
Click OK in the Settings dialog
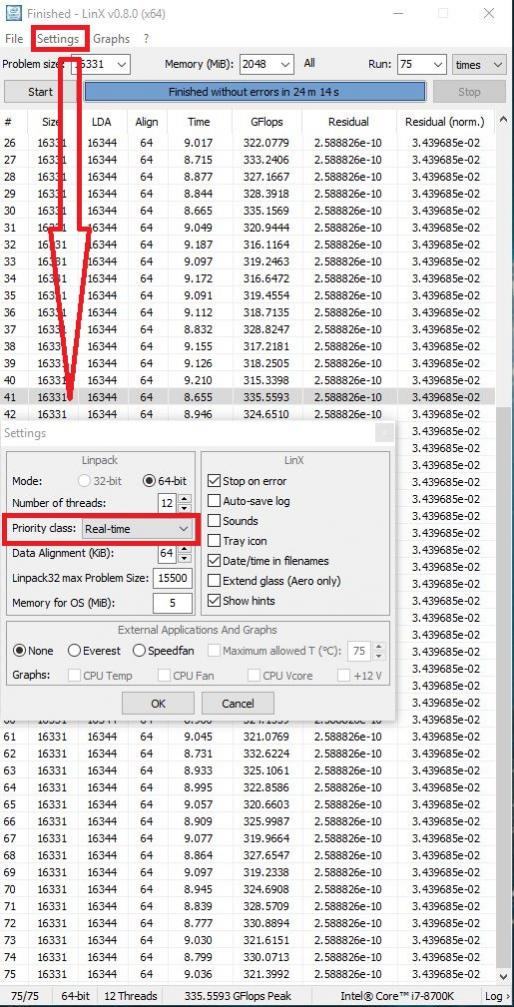point(158,703)
